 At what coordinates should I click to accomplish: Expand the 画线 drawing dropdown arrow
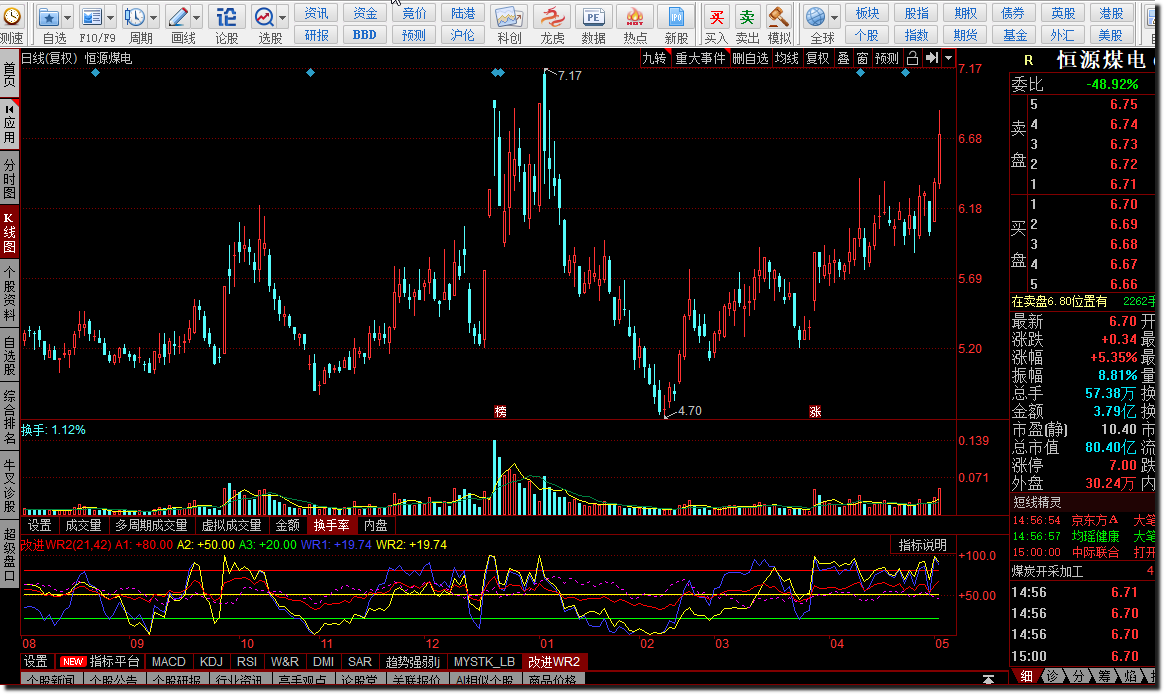(197, 16)
